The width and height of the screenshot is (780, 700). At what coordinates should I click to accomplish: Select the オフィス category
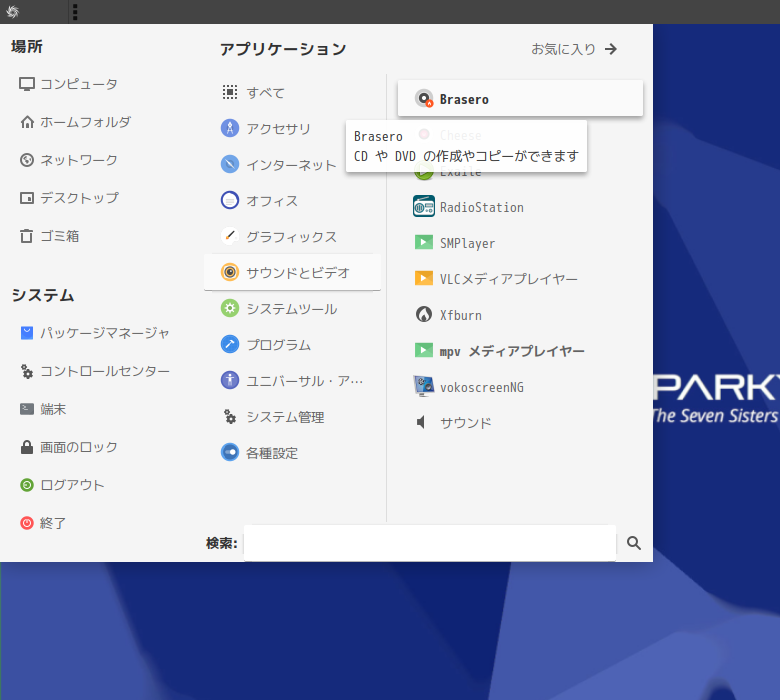pyautogui.click(x=292, y=200)
